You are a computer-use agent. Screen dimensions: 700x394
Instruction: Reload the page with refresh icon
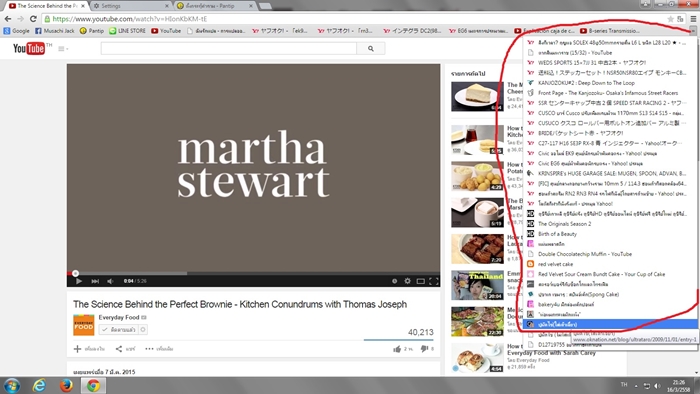point(33,19)
